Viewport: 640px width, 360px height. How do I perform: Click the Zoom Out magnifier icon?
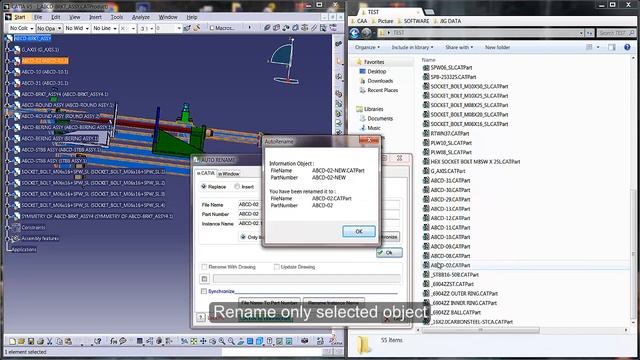(231, 341)
